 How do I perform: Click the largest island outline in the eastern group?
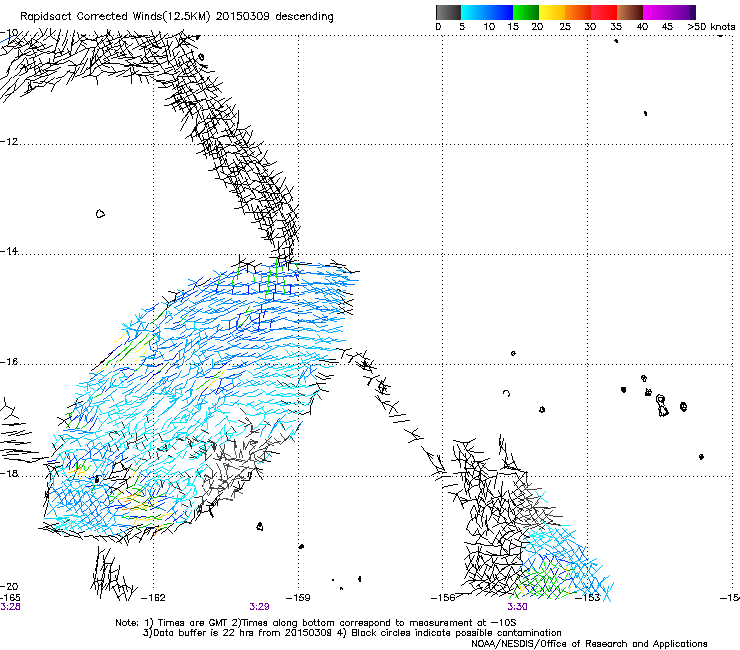coord(662,406)
